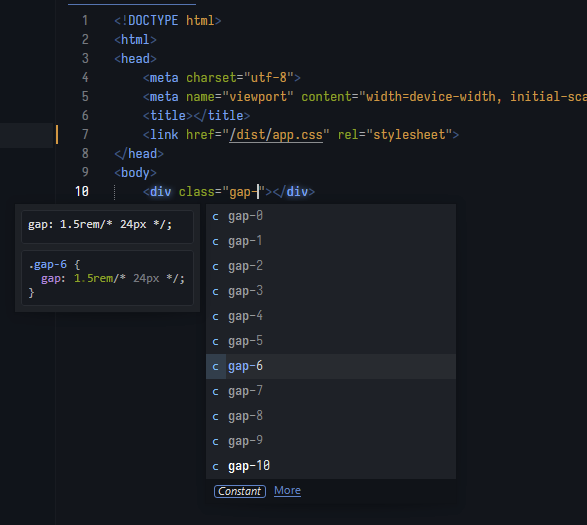Click line number 10 in the gutter
Screen dimensions: 587x525
point(82,191)
